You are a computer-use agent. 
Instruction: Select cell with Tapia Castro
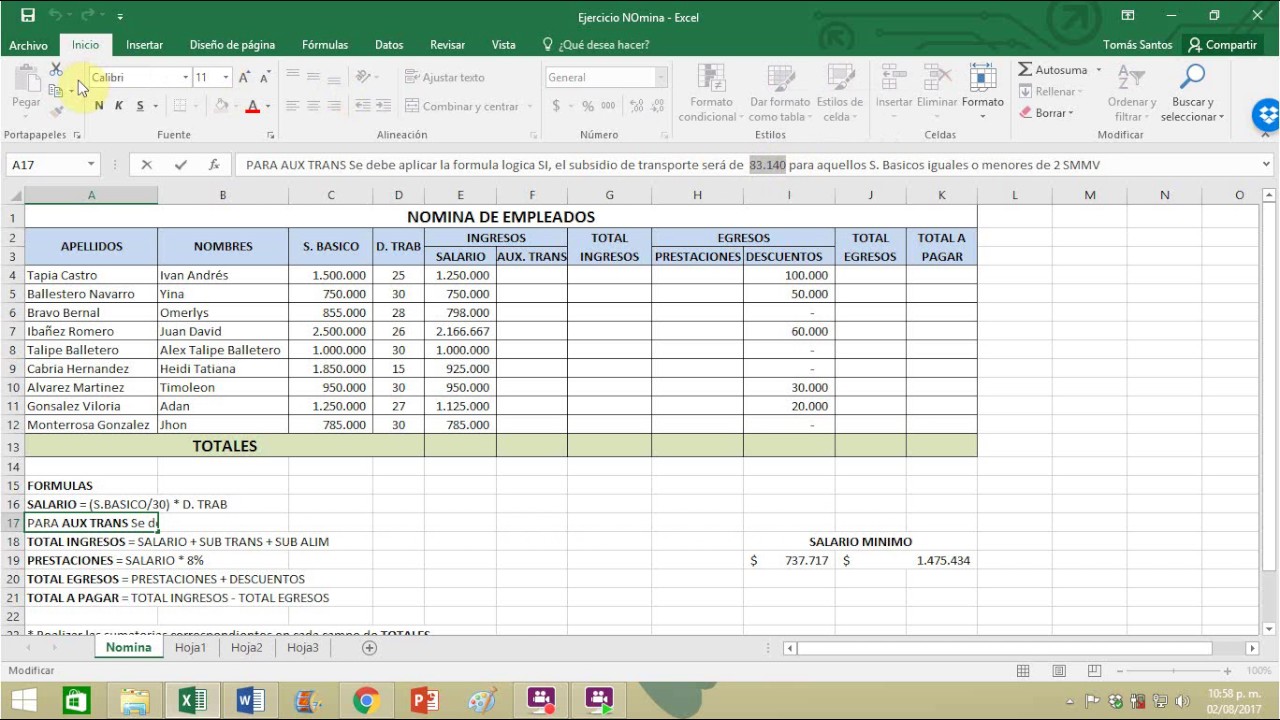click(91, 275)
